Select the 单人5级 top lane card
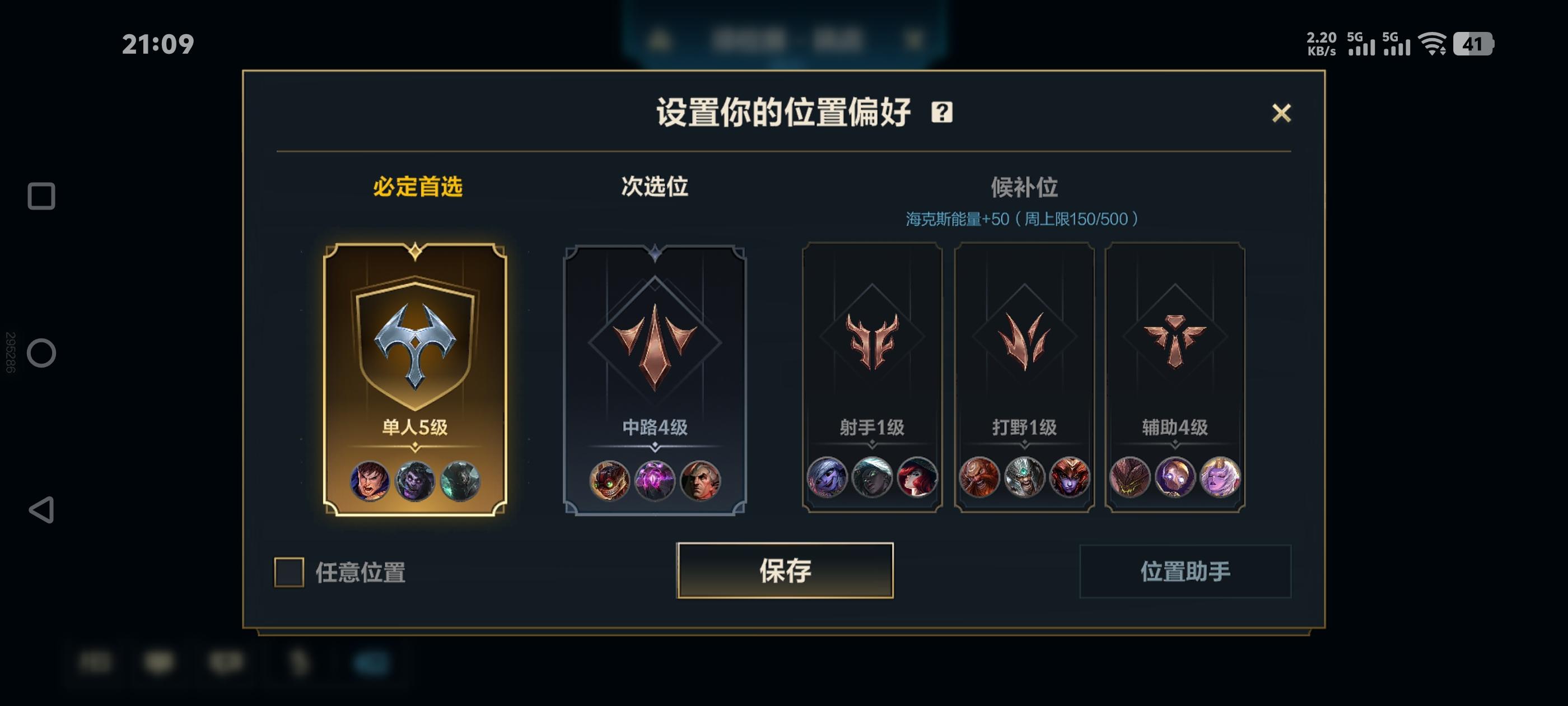This screenshot has height=706, width=1568. [414, 379]
